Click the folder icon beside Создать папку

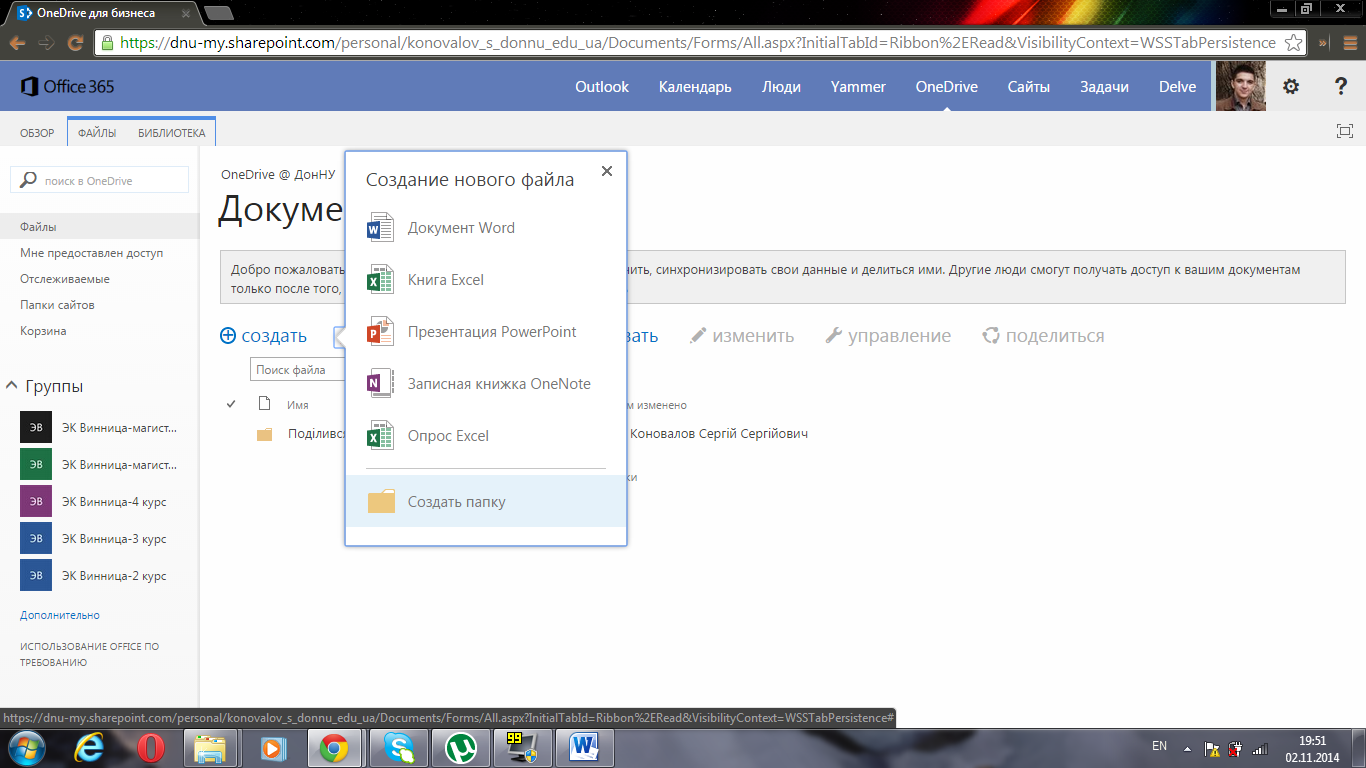pos(381,501)
